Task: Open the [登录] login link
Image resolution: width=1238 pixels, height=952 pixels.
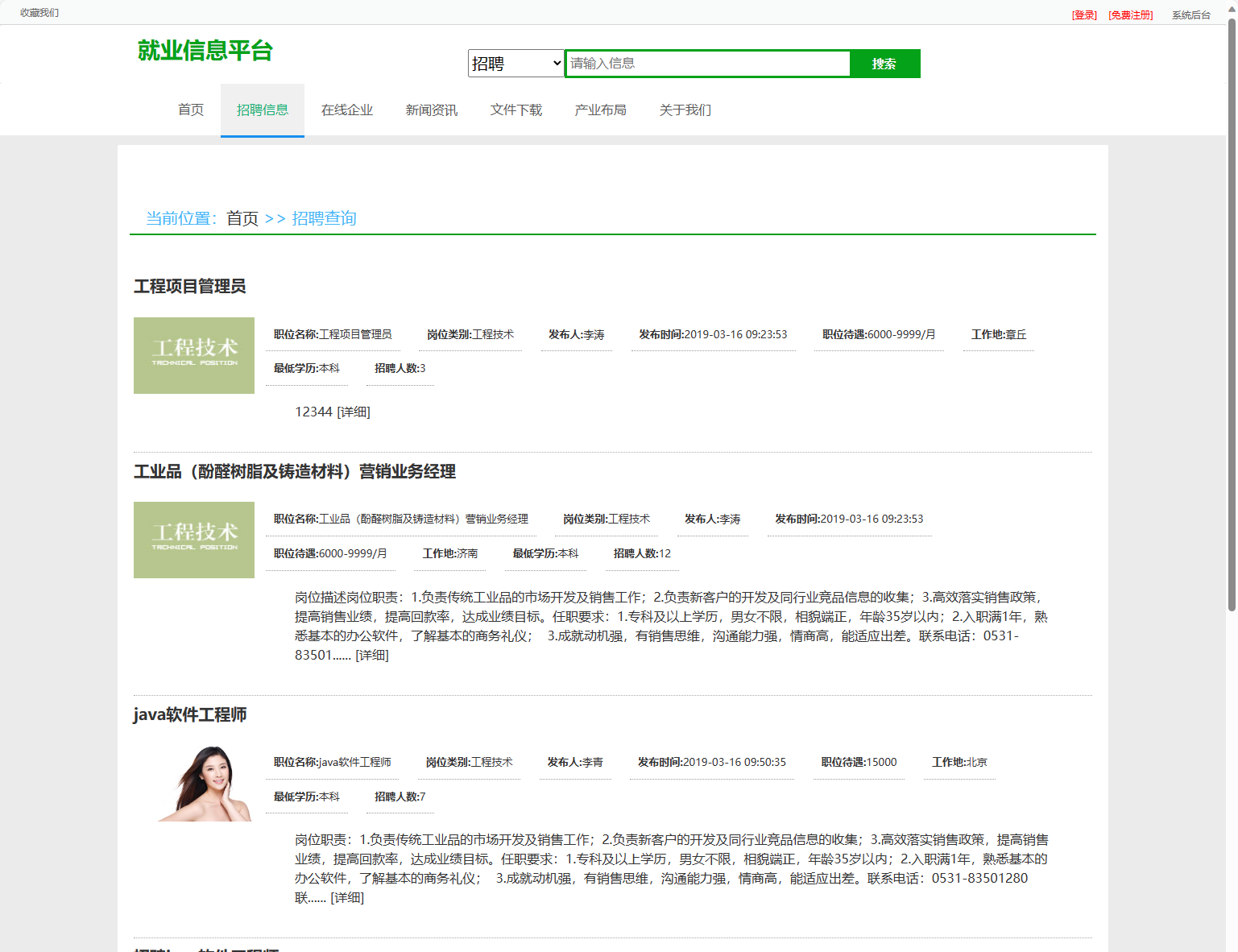Action: pos(1083,14)
